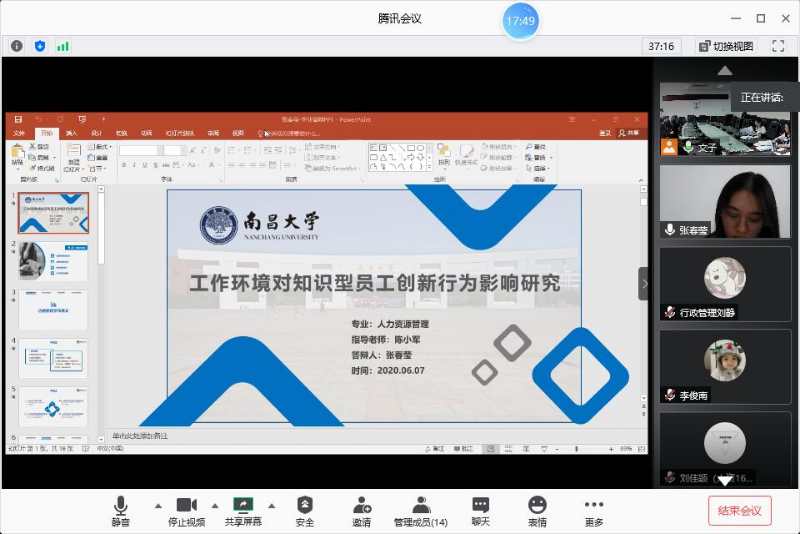Select the 设计 tab in shared PowerPoint

[96, 133]
